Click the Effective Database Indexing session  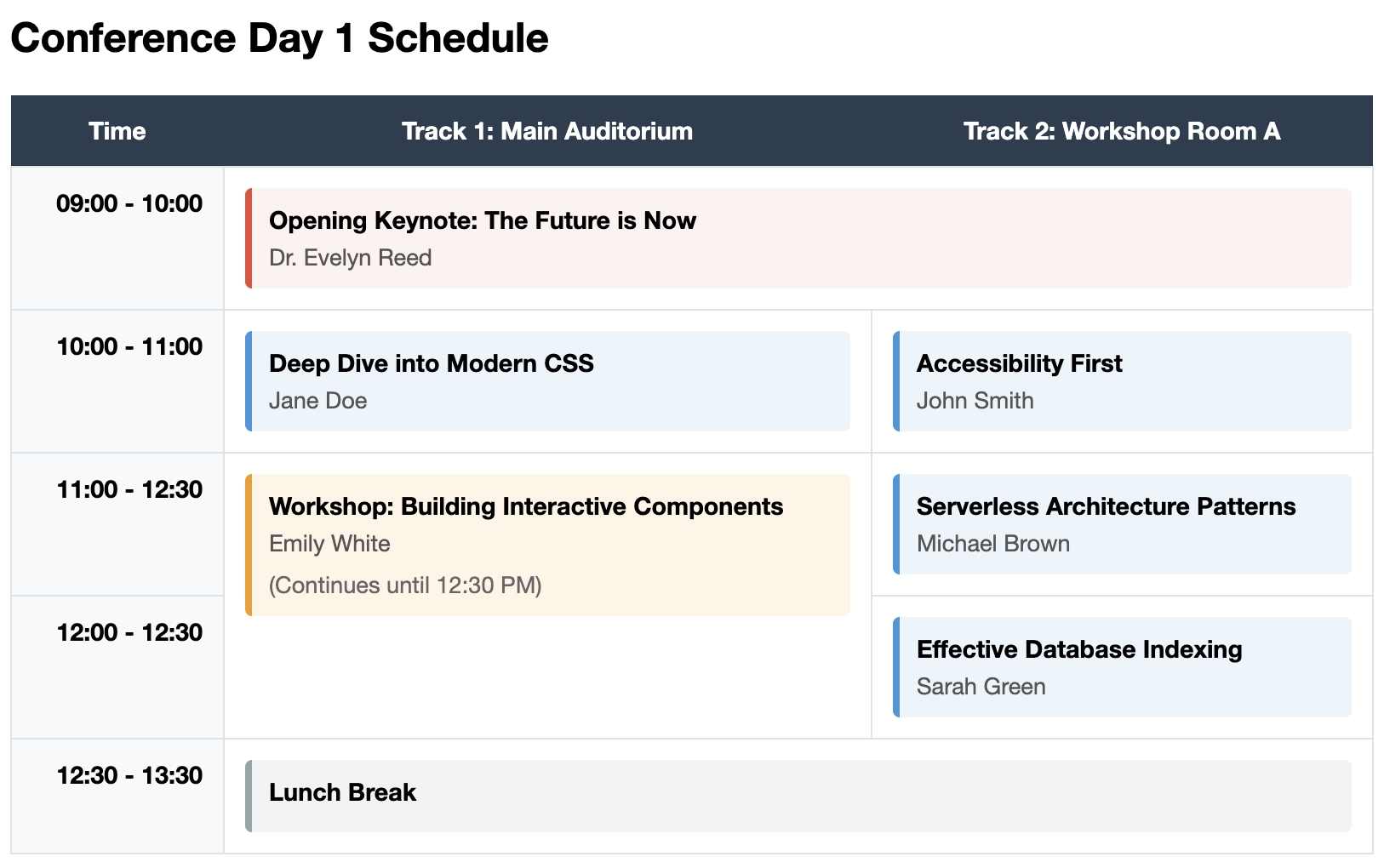click(x=1122, y=667)
